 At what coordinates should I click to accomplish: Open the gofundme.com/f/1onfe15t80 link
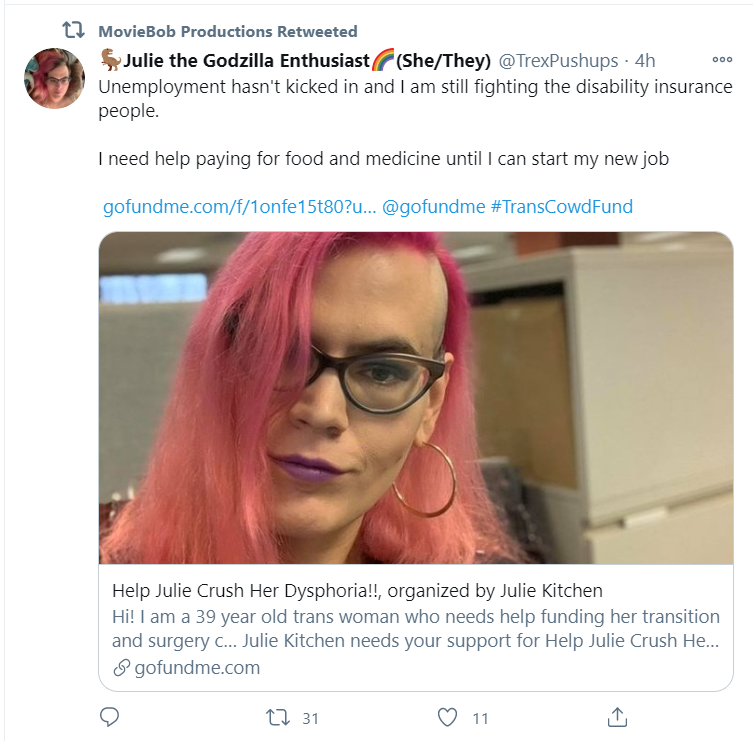[x=240, y=207]
